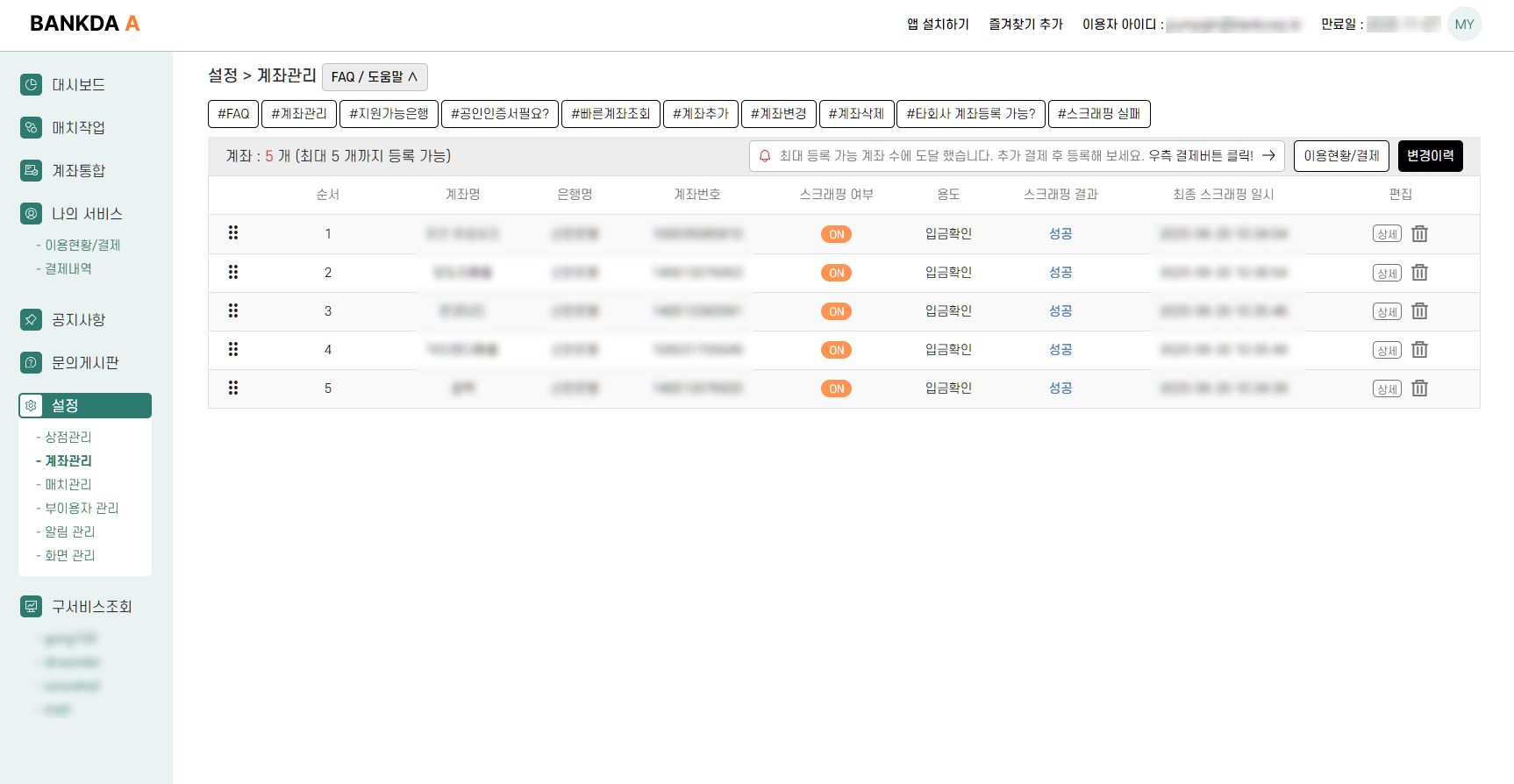Viewport: 1514px width, 784px height.
Task: Click the 매치작업 sidebar icon
Action: (x=31, y=127)
